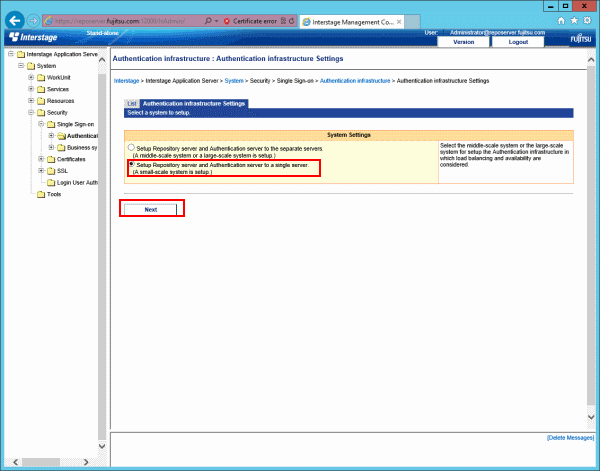Open the Interstage breadcrumb link
Image resolution: width=600 pixels, height=471 pixels.
(126, 81)
